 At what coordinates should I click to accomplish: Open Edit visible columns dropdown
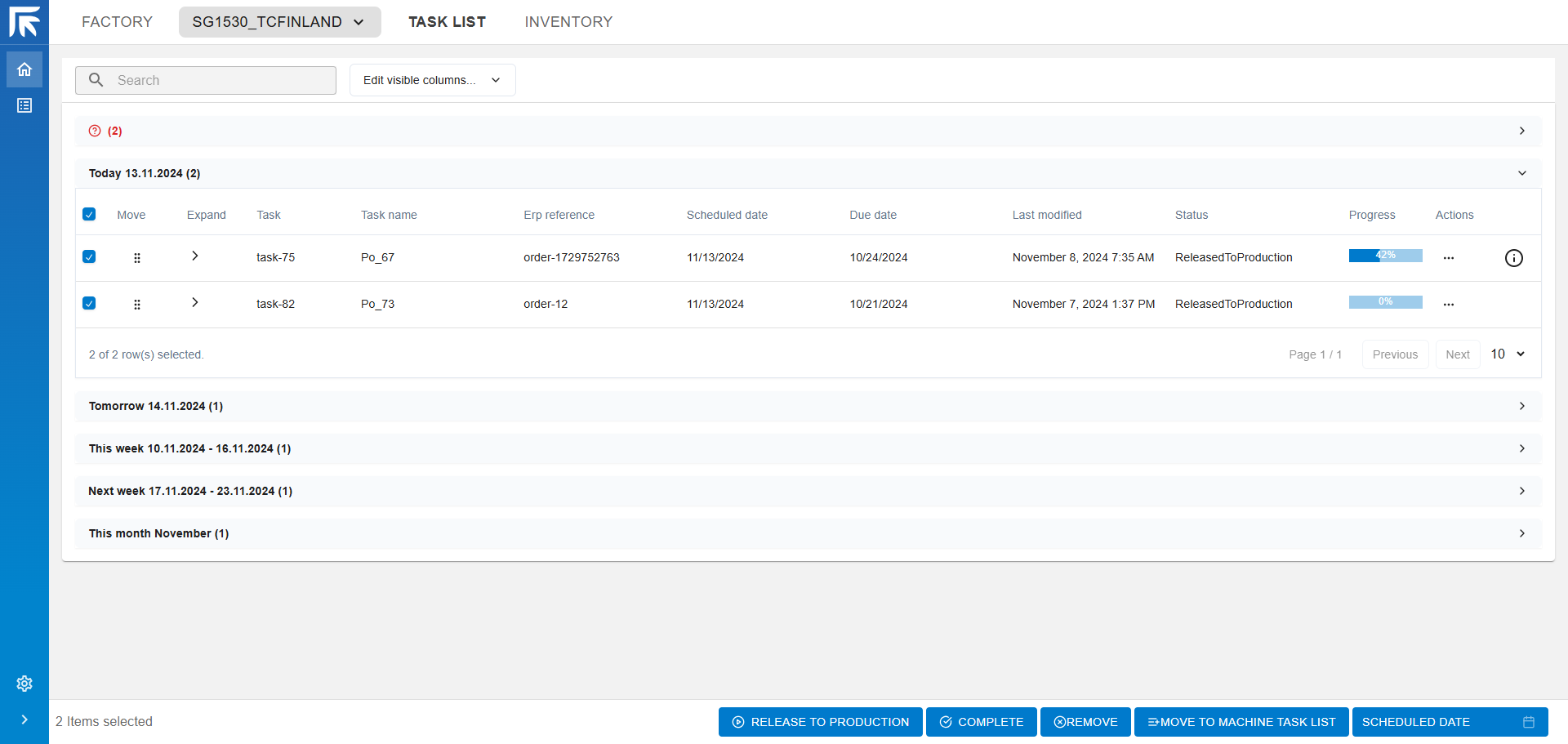point(432,80)
